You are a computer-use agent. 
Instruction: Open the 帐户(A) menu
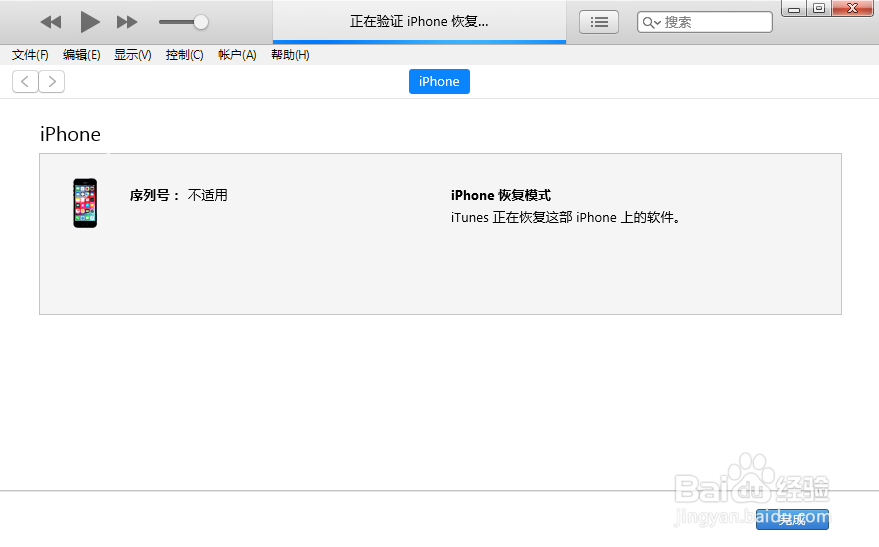tap(237, 55)
